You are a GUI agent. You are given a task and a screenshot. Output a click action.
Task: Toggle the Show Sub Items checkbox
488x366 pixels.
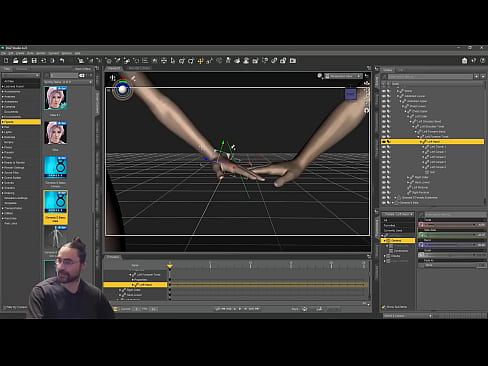pos(384,307)
